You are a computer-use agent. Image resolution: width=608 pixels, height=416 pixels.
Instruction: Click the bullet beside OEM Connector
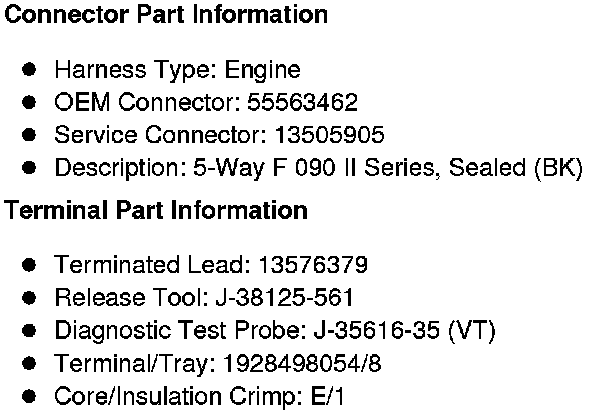[30, 103]
